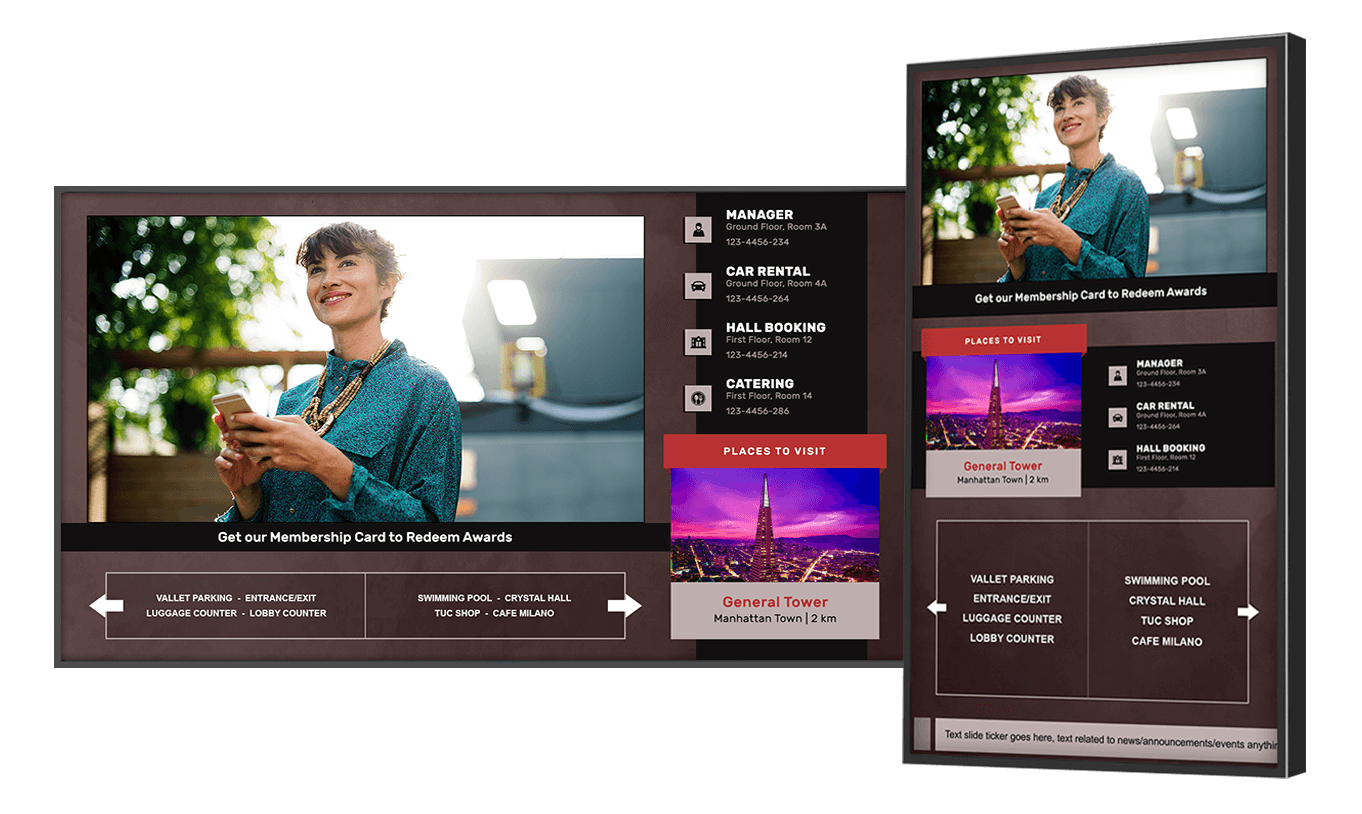Tap the Manager icon on the portrait display
Viewport: 1362px width, 814px height.
coord(1118,375)
